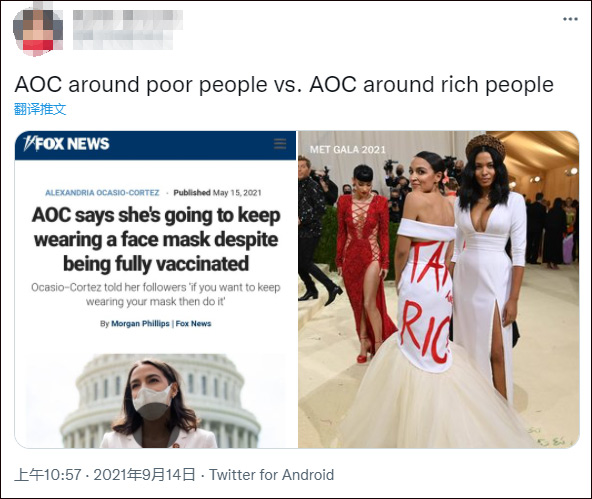Viewport: 592px width, 499px height.
Task: Click the Published May 15, 2021 date
Action: tap(217, 193)
